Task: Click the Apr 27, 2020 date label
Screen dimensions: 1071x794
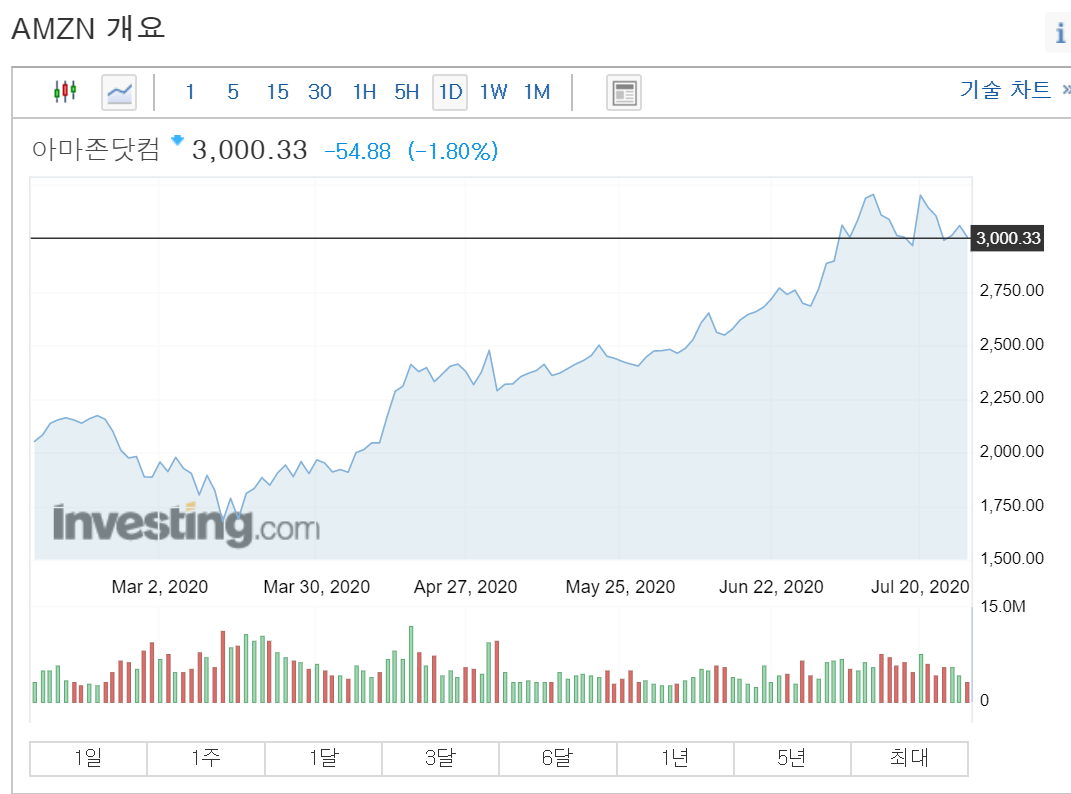Action: click(465, 587)
